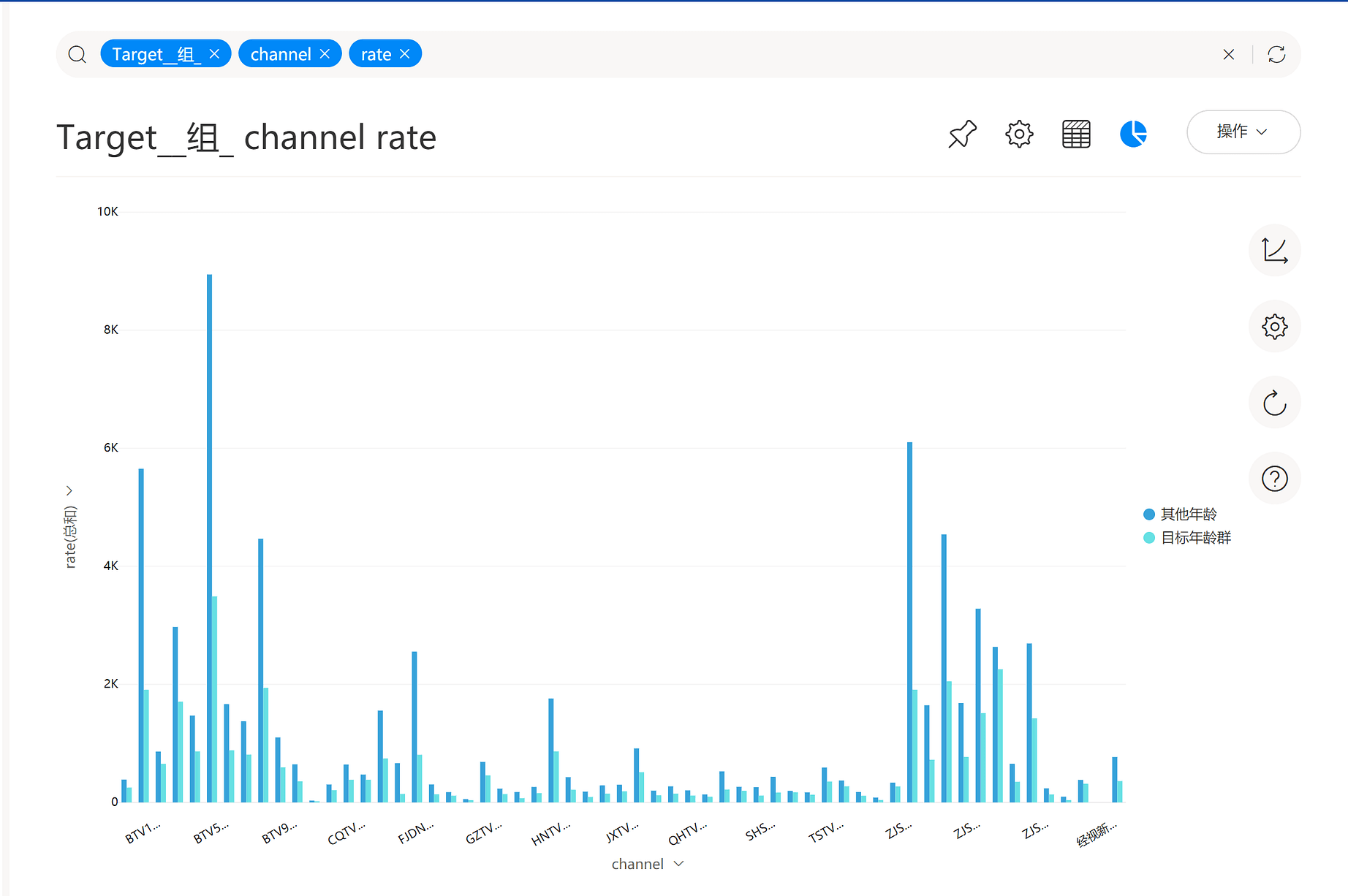Click the FJDN… x-axis label
Viewport: 1348px width, 896px height.
(415, 832)
